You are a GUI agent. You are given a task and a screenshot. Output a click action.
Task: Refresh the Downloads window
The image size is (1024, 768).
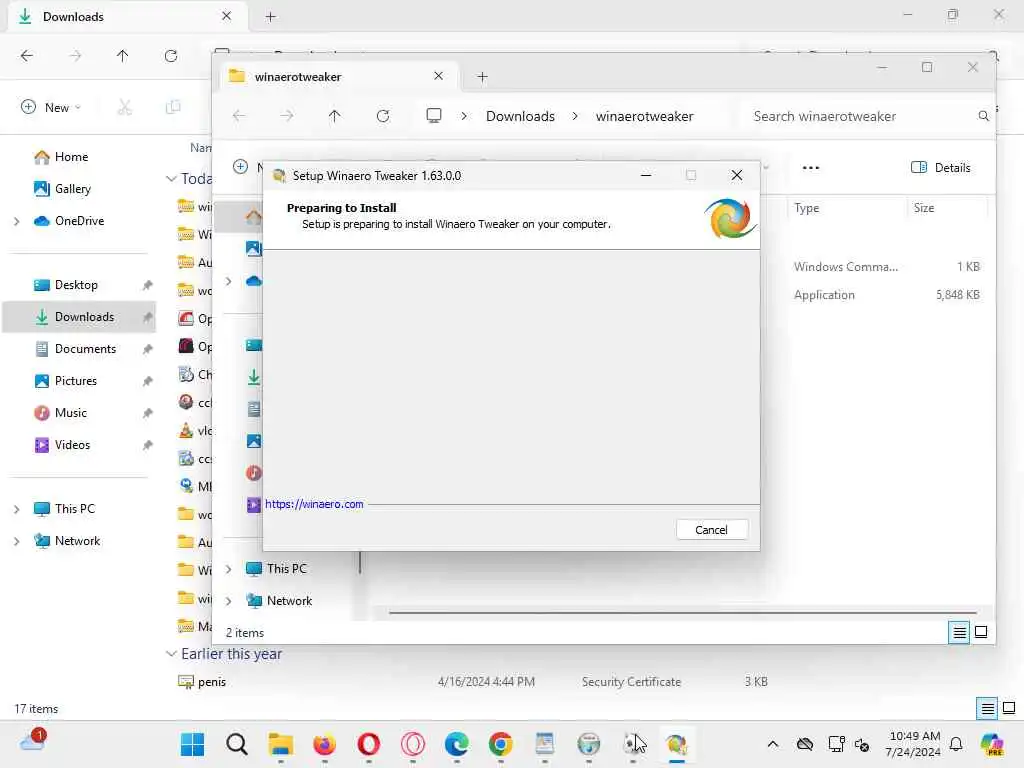pos(170,56)
